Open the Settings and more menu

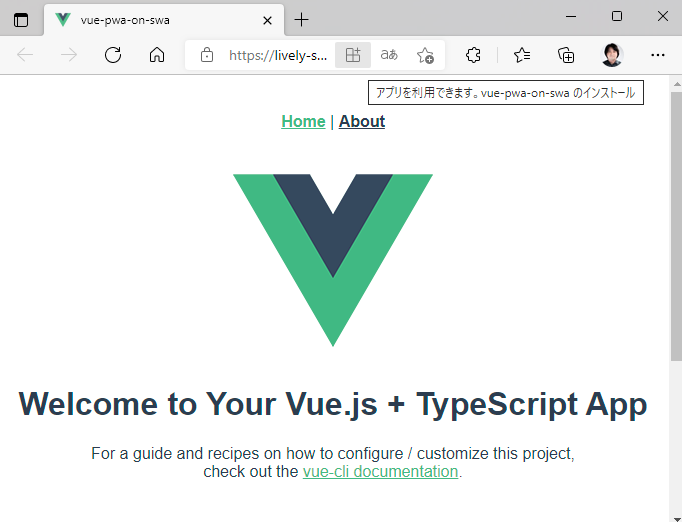tap(658, 55)
